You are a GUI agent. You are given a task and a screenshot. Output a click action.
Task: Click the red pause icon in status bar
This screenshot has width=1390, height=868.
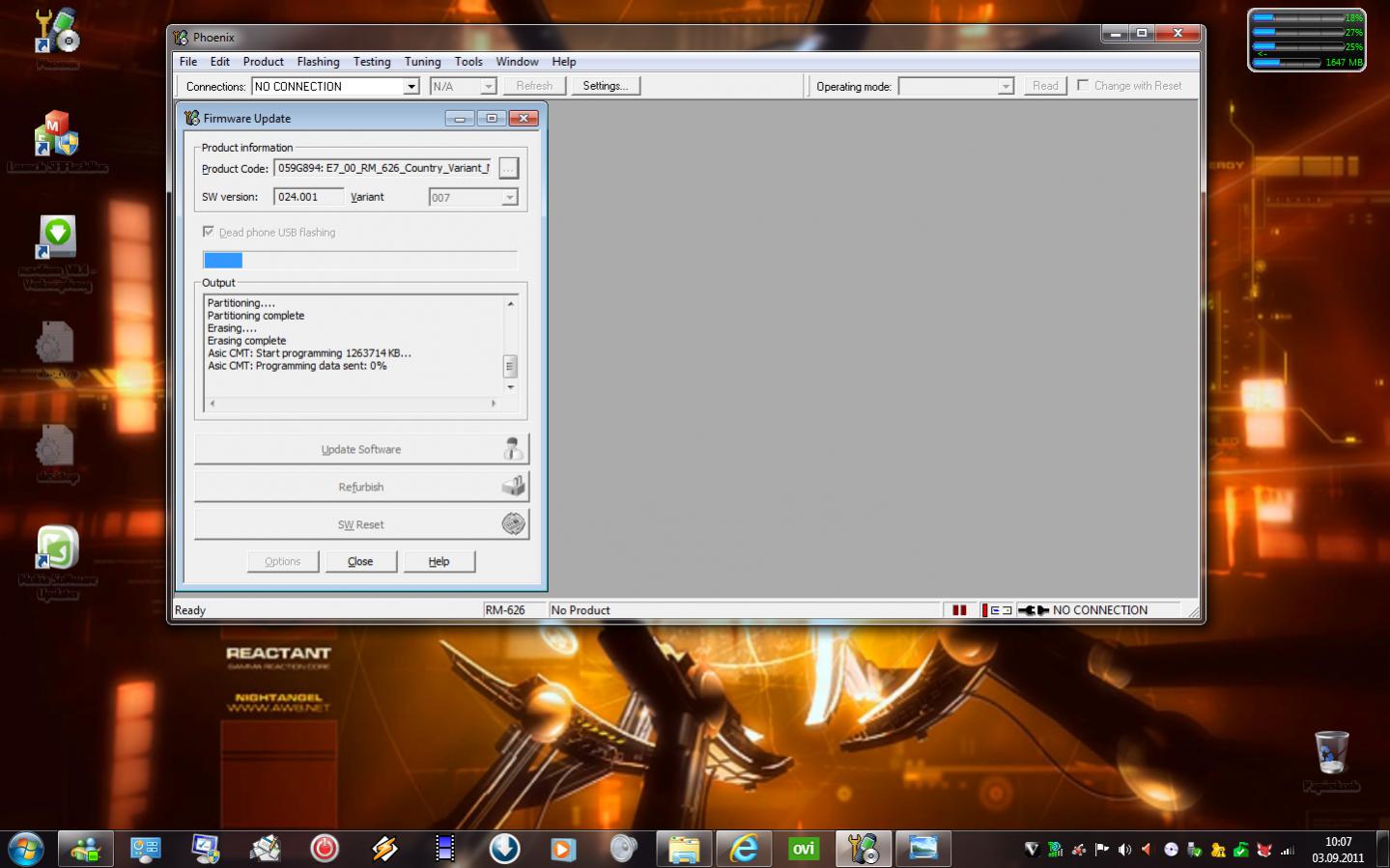tap(959, 610)
